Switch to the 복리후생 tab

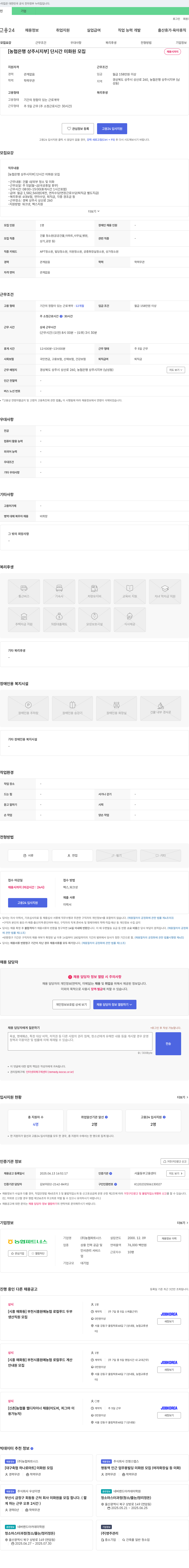tap(111, 43)
